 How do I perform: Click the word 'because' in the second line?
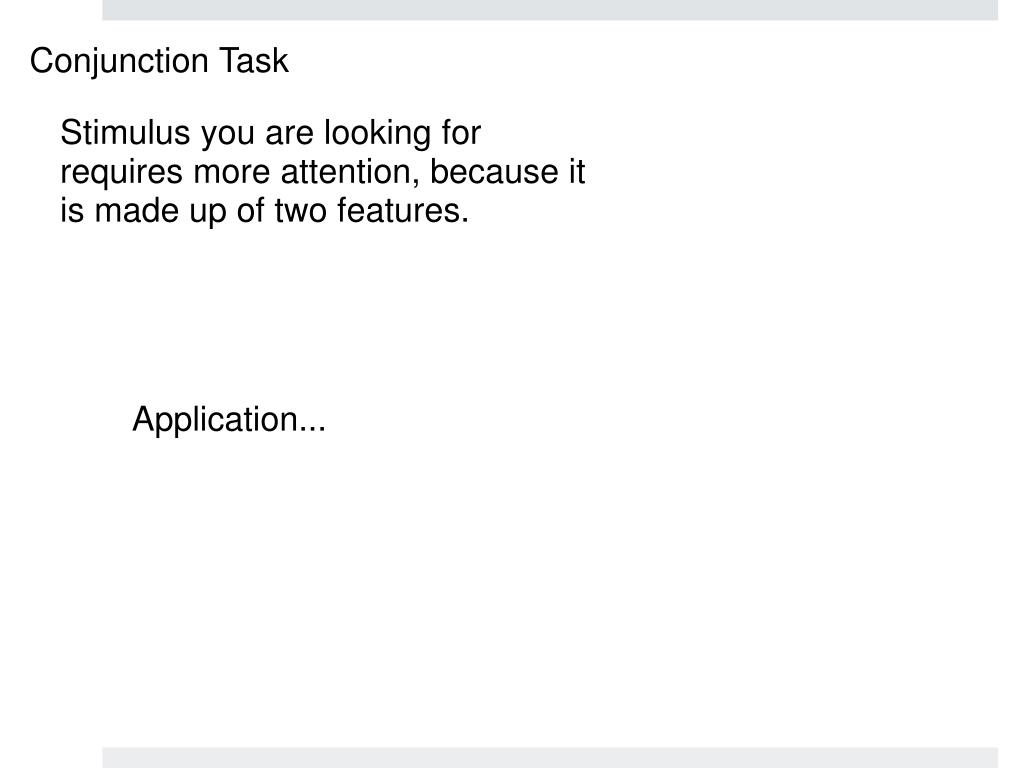click(x=494, y=172)
